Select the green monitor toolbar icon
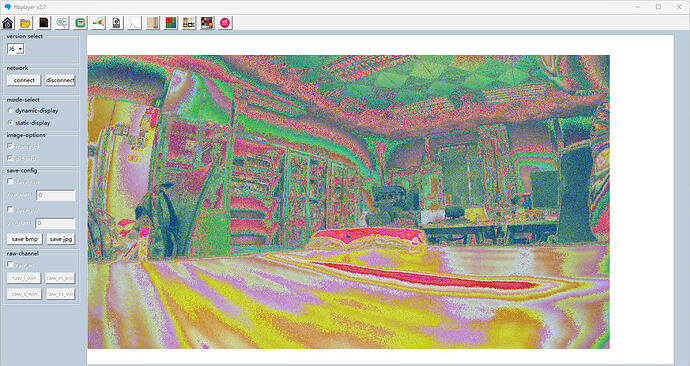This screenshot has height=366, width=690. [80, 23]
